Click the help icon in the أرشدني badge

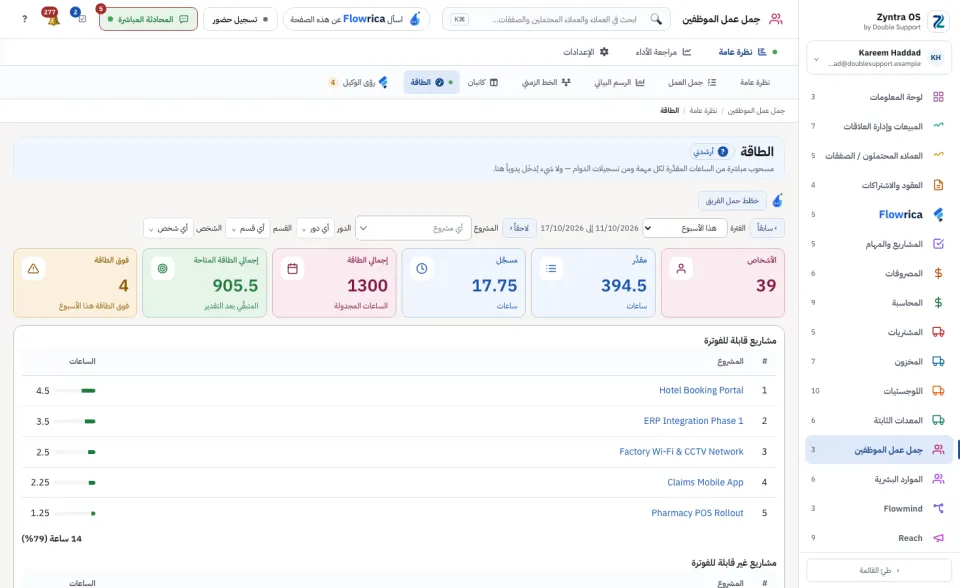pyautogui.click(x=723, y=151)
